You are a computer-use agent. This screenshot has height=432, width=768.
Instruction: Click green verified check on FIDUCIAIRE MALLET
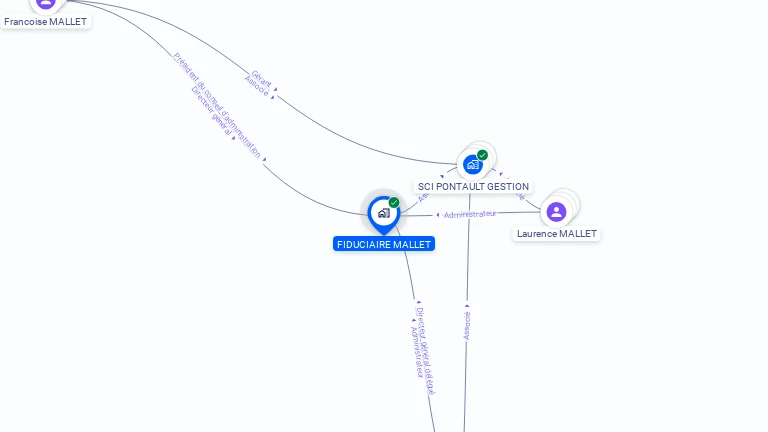point(394,202)
